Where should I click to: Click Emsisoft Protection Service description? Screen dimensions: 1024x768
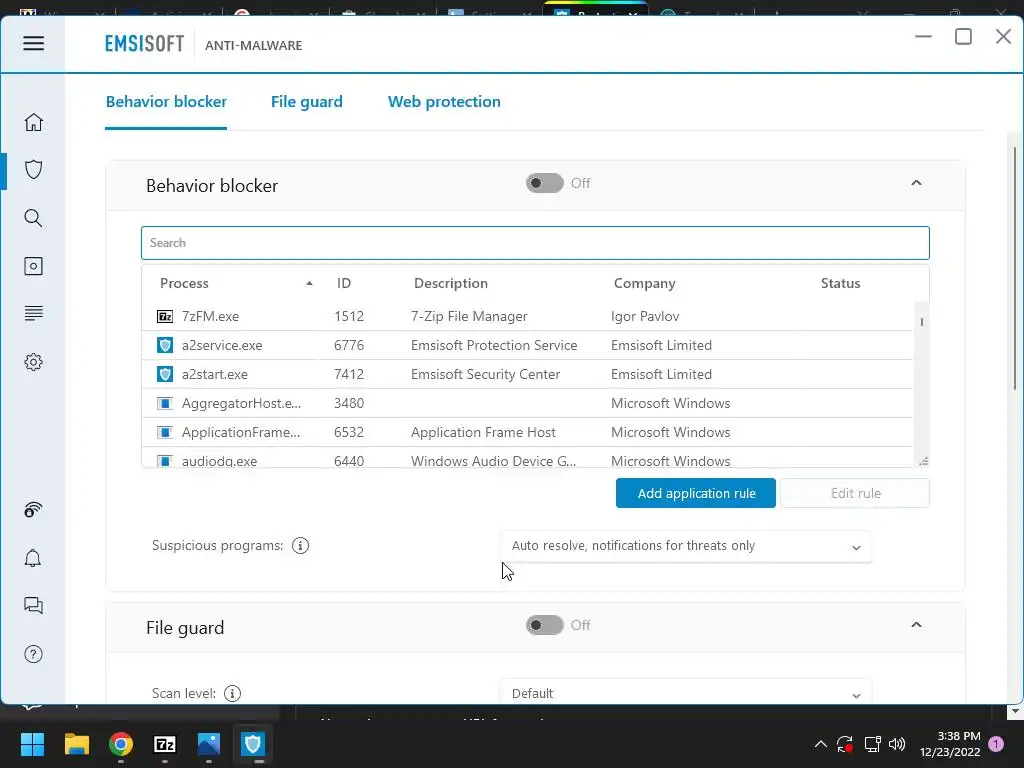494,345
